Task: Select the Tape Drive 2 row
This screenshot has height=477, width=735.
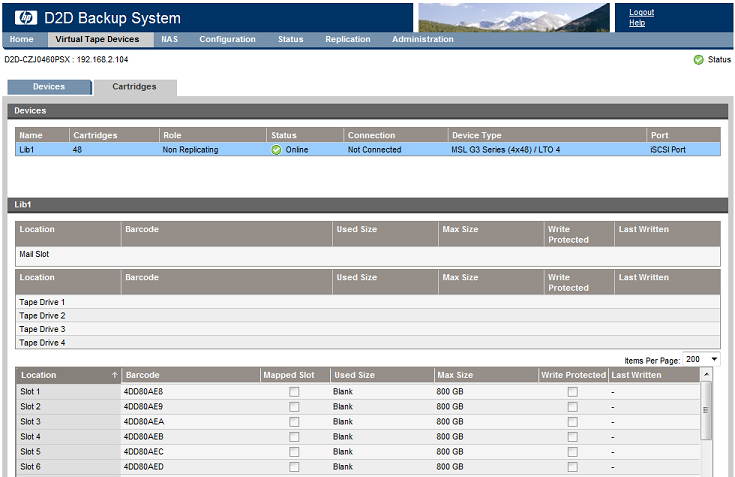Action: (x=368, y=316)
